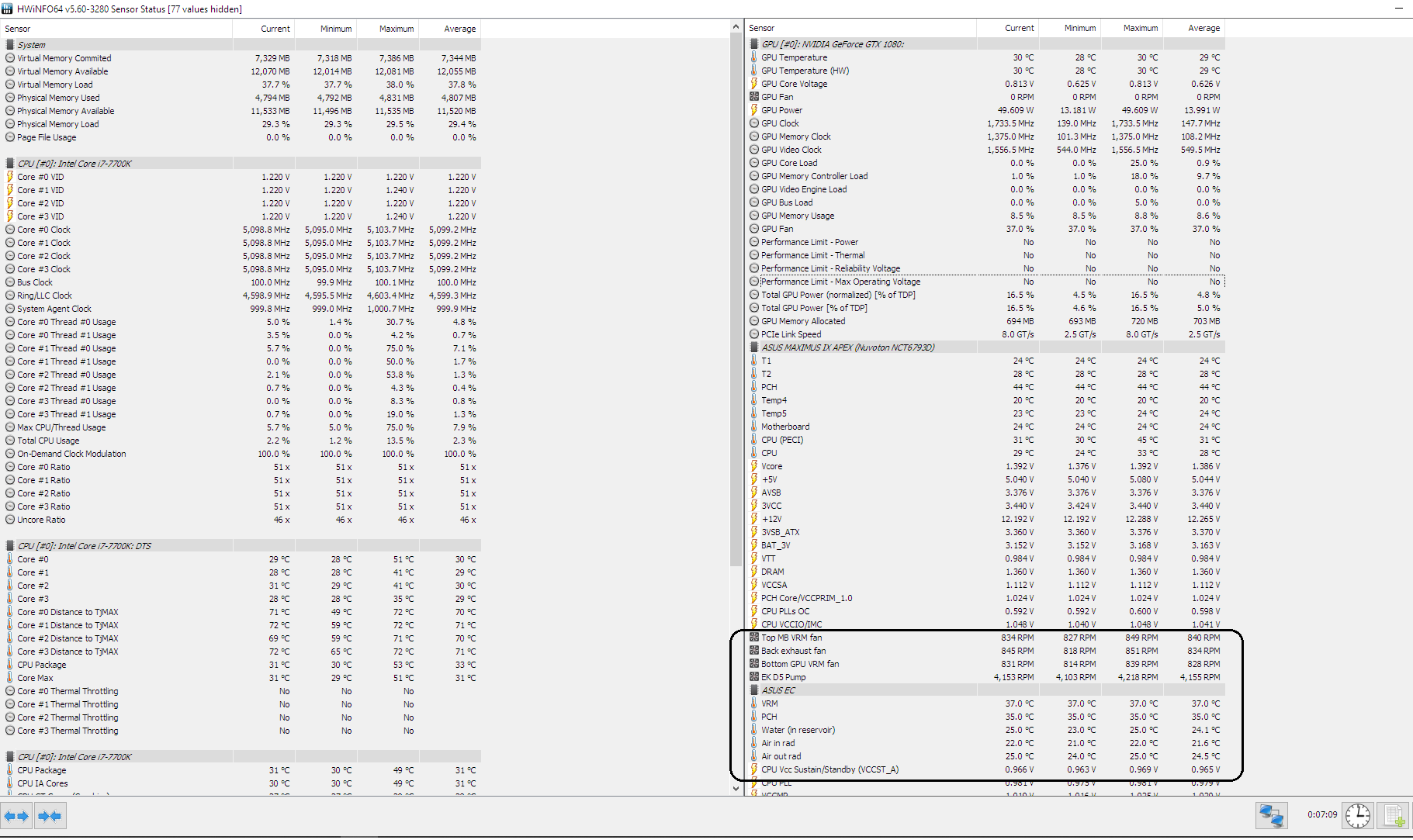Select the Temp5 sensor row
Viewport: 1413px width, 840px height.
tap(985, 413)
